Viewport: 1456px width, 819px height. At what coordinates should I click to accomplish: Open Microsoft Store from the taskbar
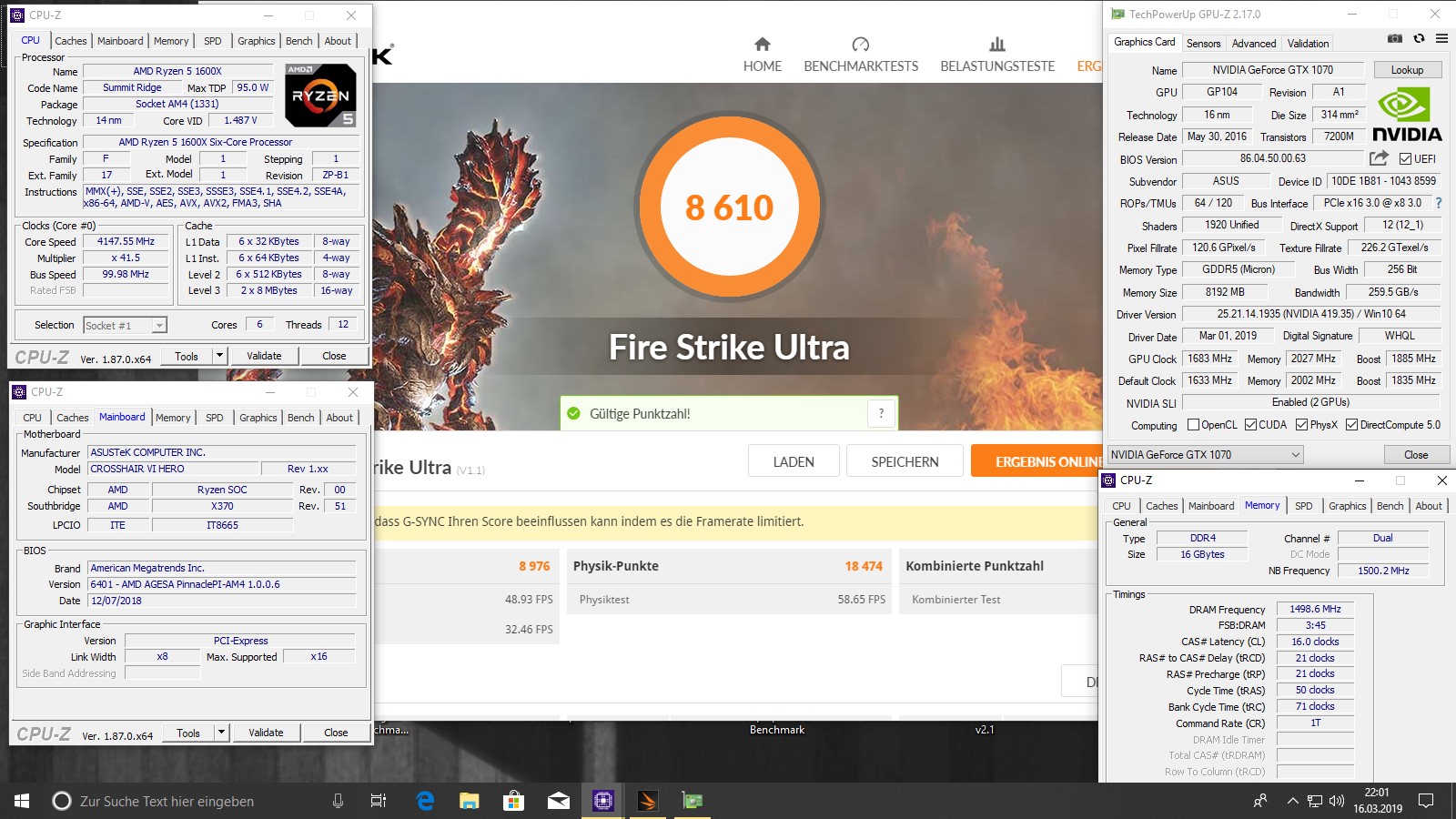coord(513,801)
